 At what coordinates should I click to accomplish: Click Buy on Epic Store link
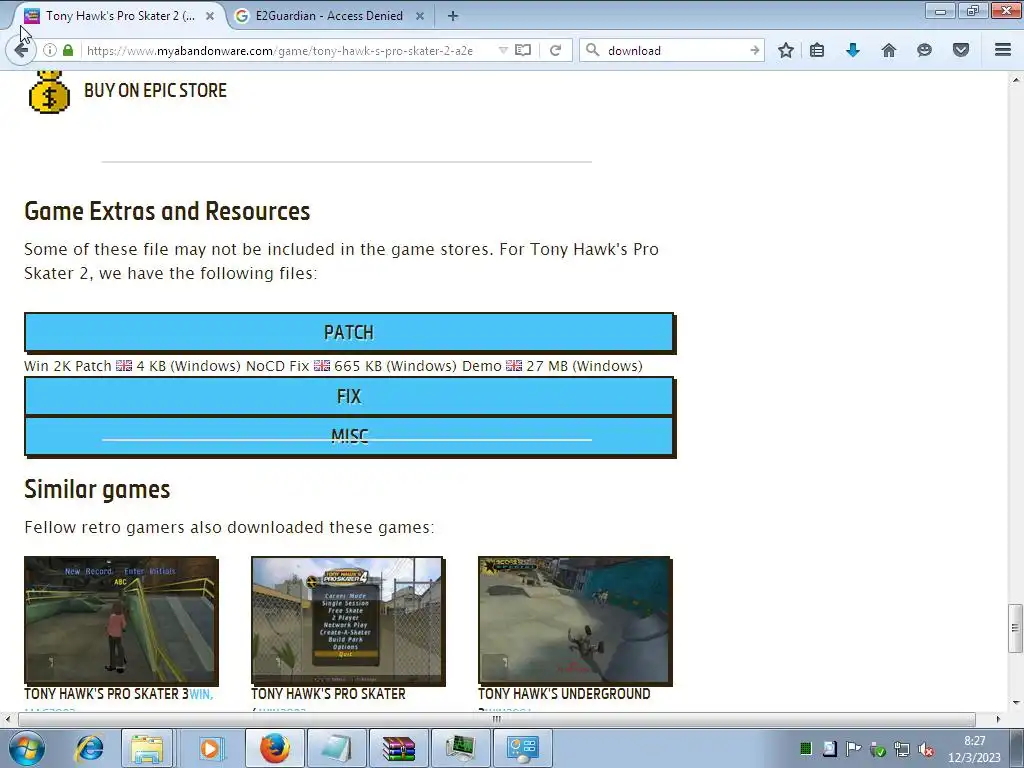[155, 90]
